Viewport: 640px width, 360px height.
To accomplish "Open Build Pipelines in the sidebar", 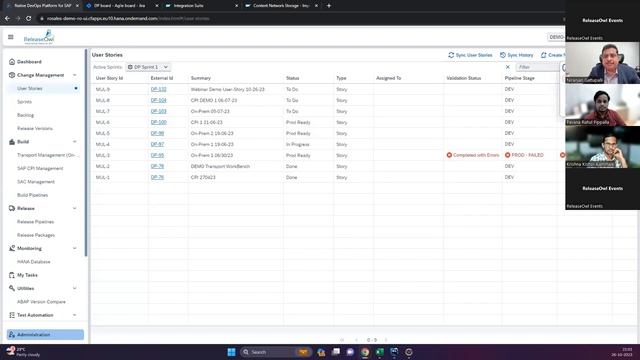I will pos(33,195).
